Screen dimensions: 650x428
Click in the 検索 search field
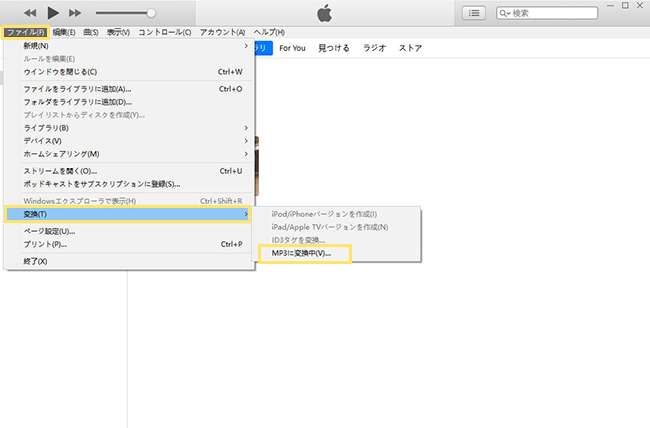(x=547, y=13)
